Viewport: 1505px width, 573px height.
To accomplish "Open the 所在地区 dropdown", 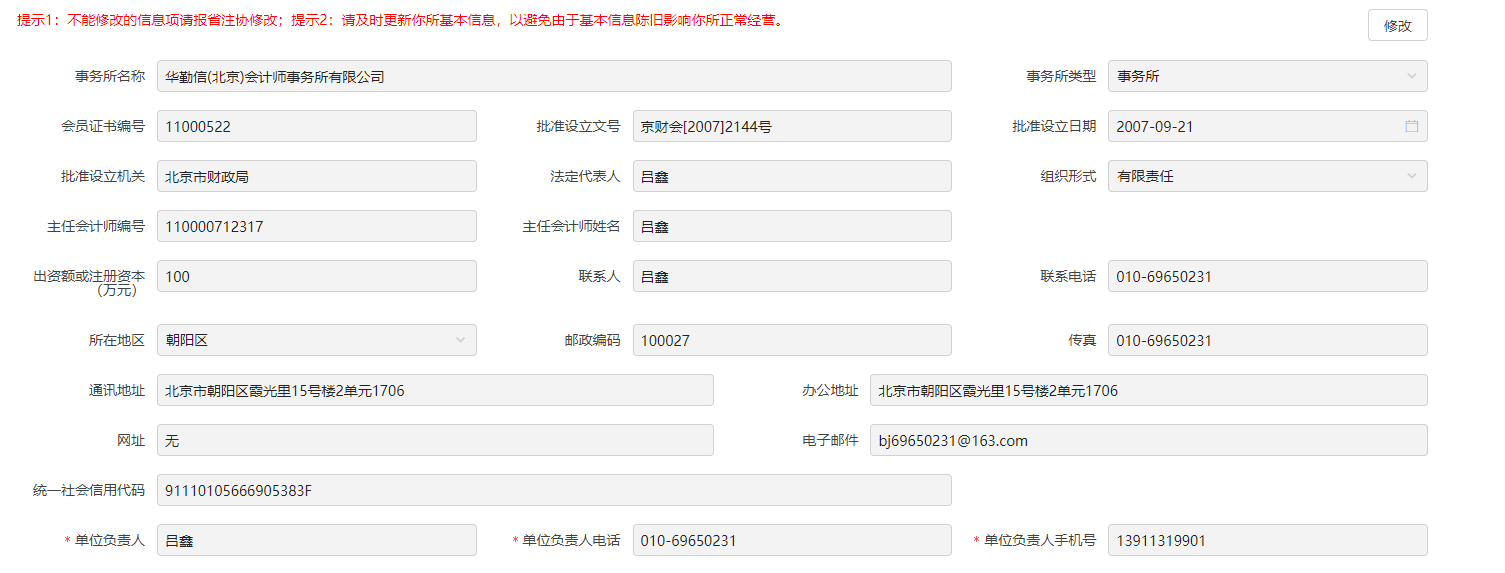I will pos(316,340).
